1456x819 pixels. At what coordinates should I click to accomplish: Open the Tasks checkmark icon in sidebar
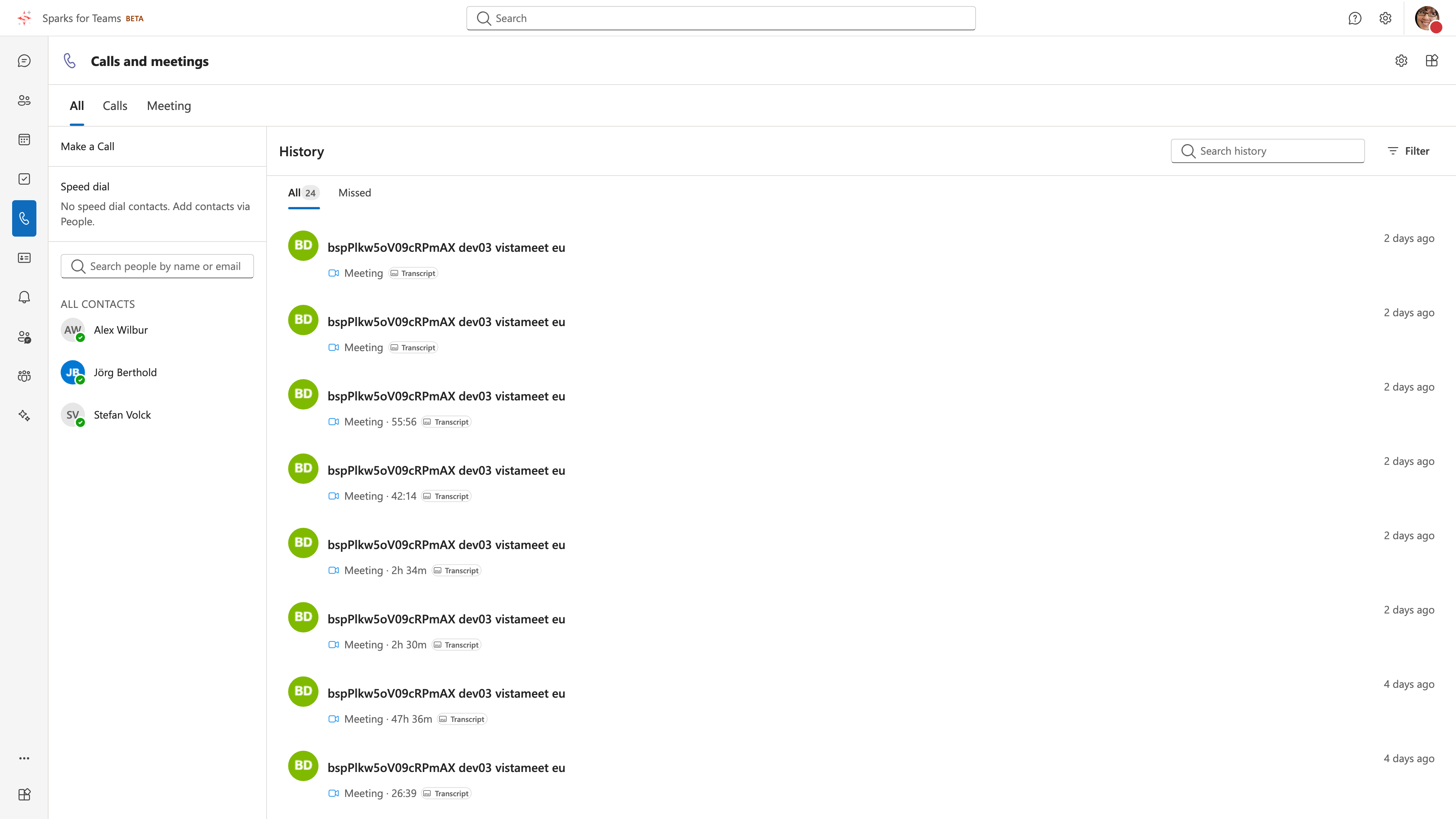(24, 179)
